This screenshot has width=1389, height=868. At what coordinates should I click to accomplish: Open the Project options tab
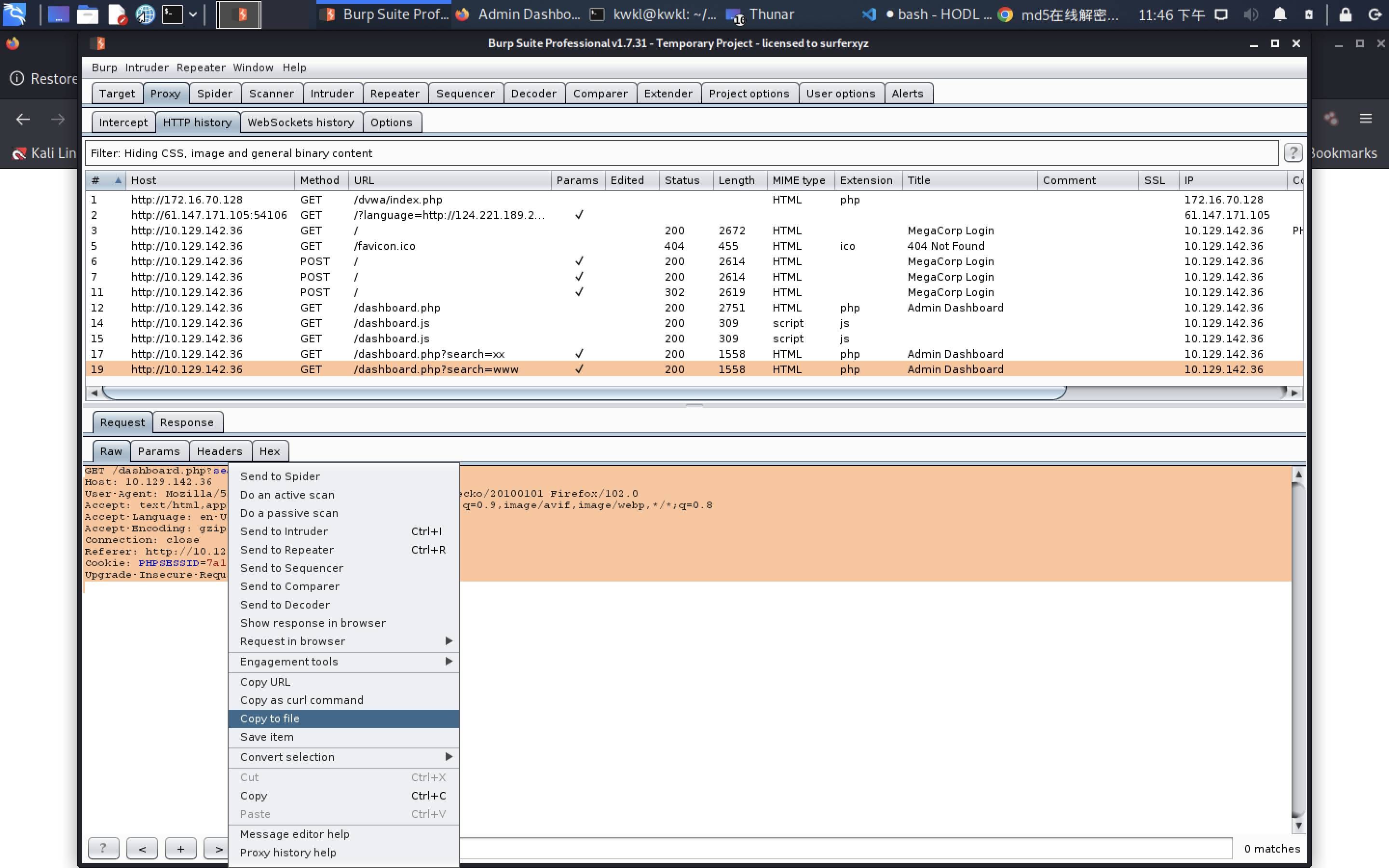[749, 94]
